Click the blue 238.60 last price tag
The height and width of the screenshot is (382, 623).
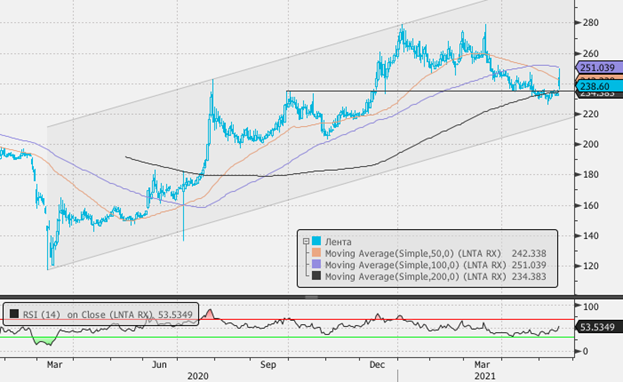[x=599, y=86]
